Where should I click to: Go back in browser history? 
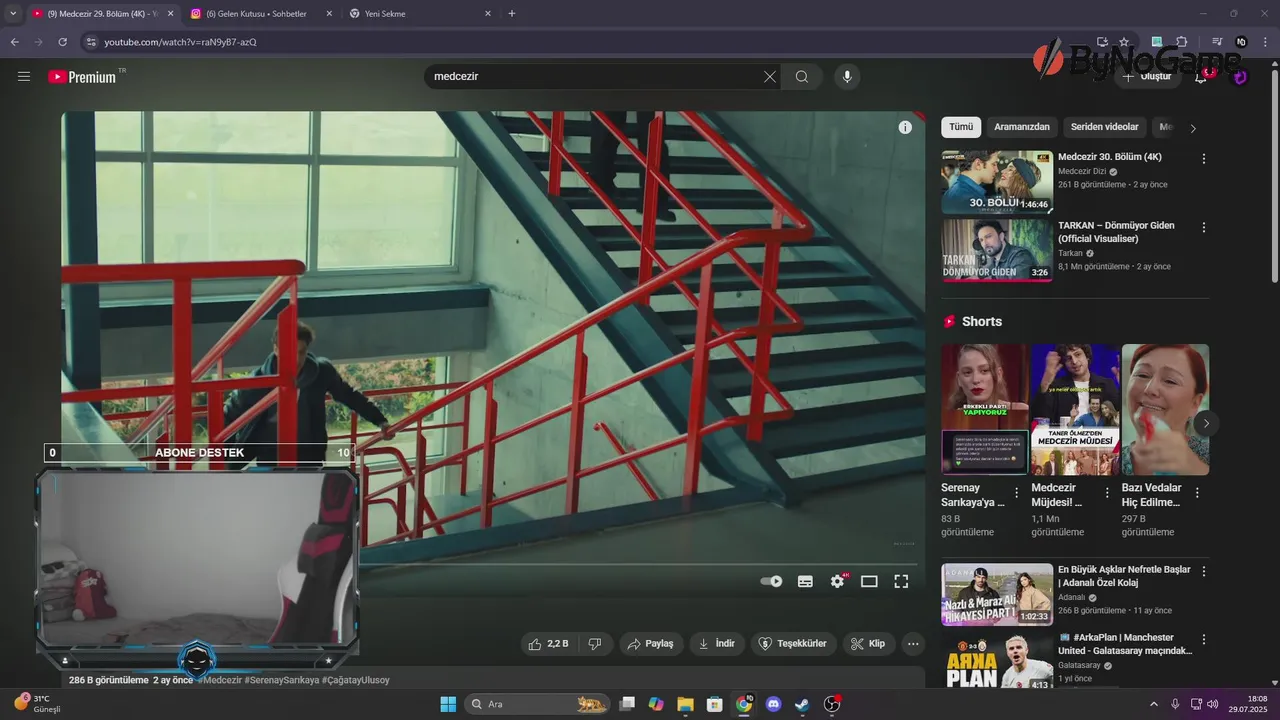point(14,42)
